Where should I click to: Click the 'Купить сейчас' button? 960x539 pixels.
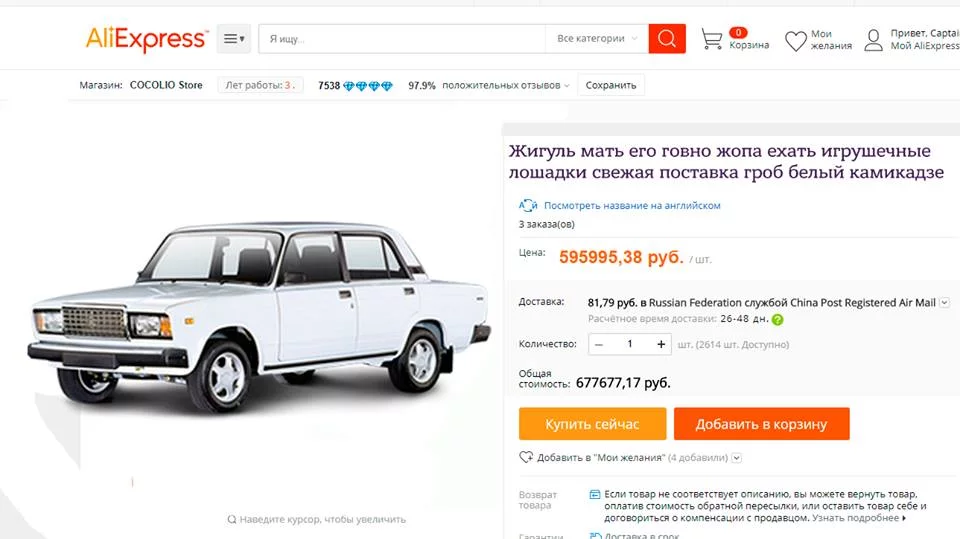[x=592, y=424]
